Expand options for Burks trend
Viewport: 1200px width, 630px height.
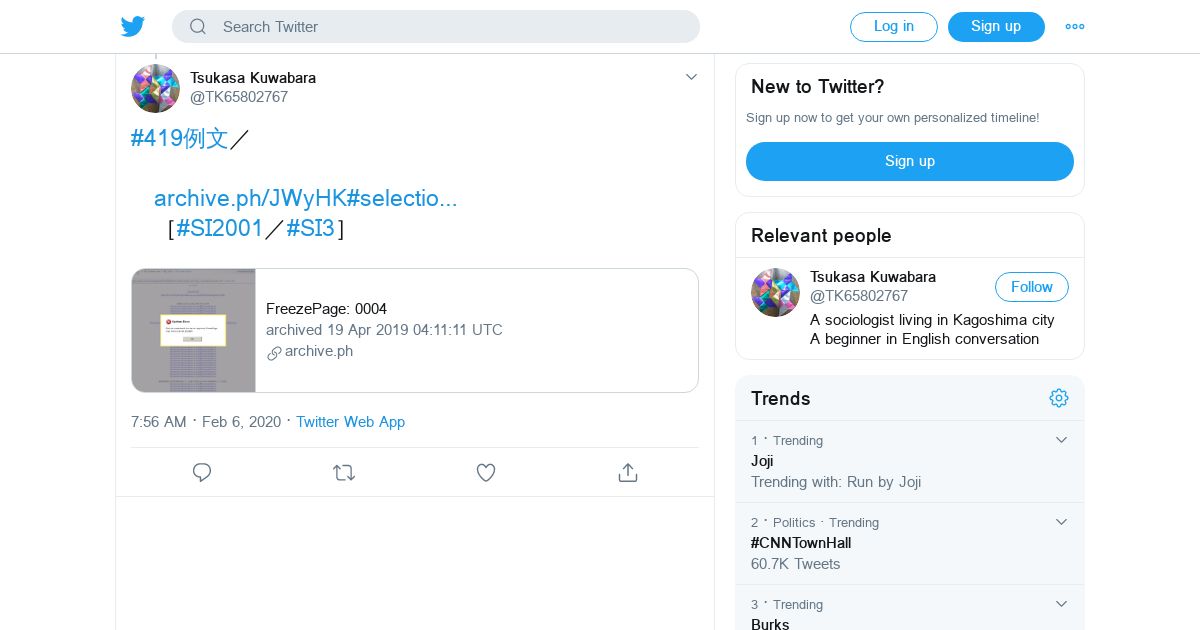click(x=1062, y=604)
